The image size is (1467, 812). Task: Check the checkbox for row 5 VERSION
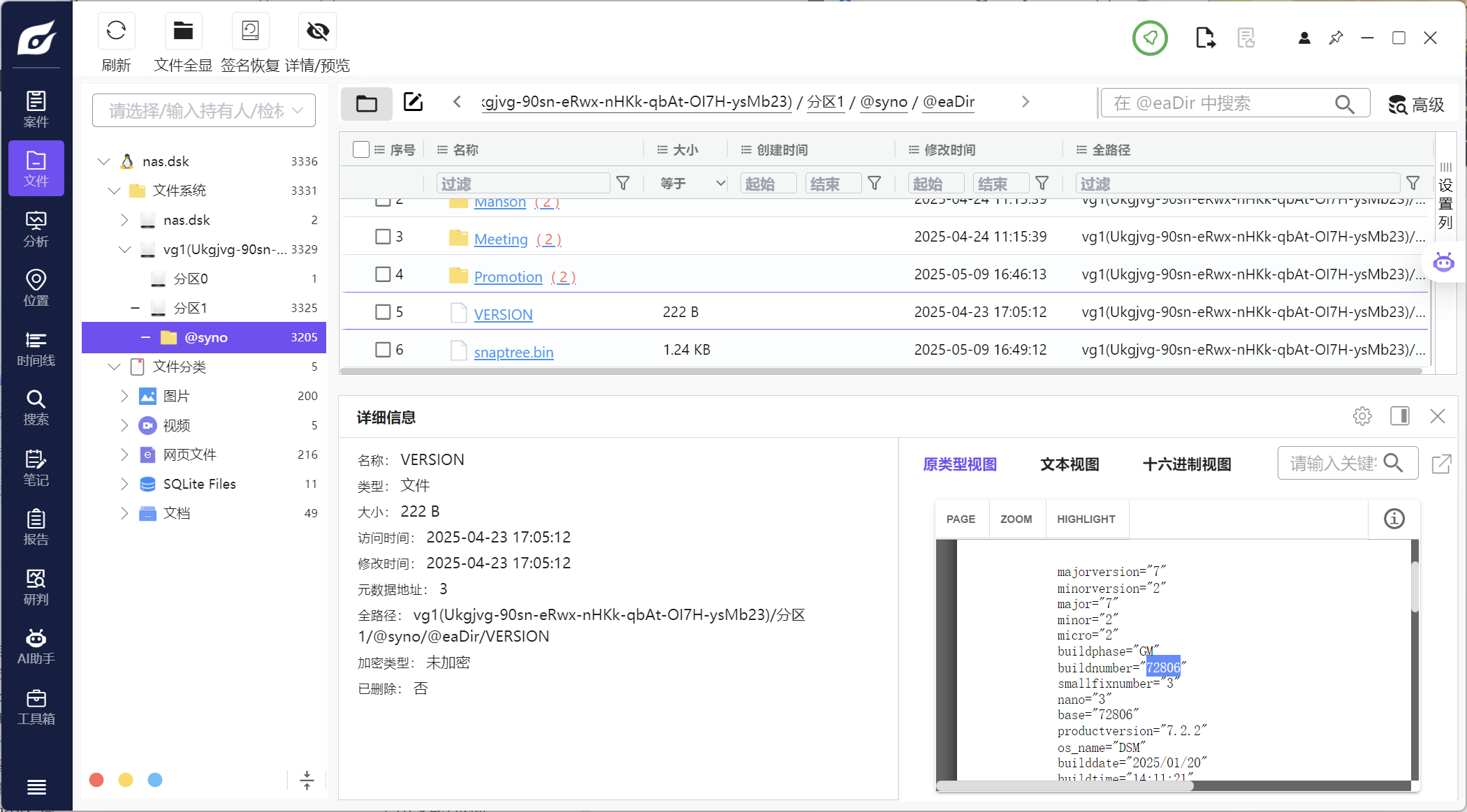tap(383, 312)
